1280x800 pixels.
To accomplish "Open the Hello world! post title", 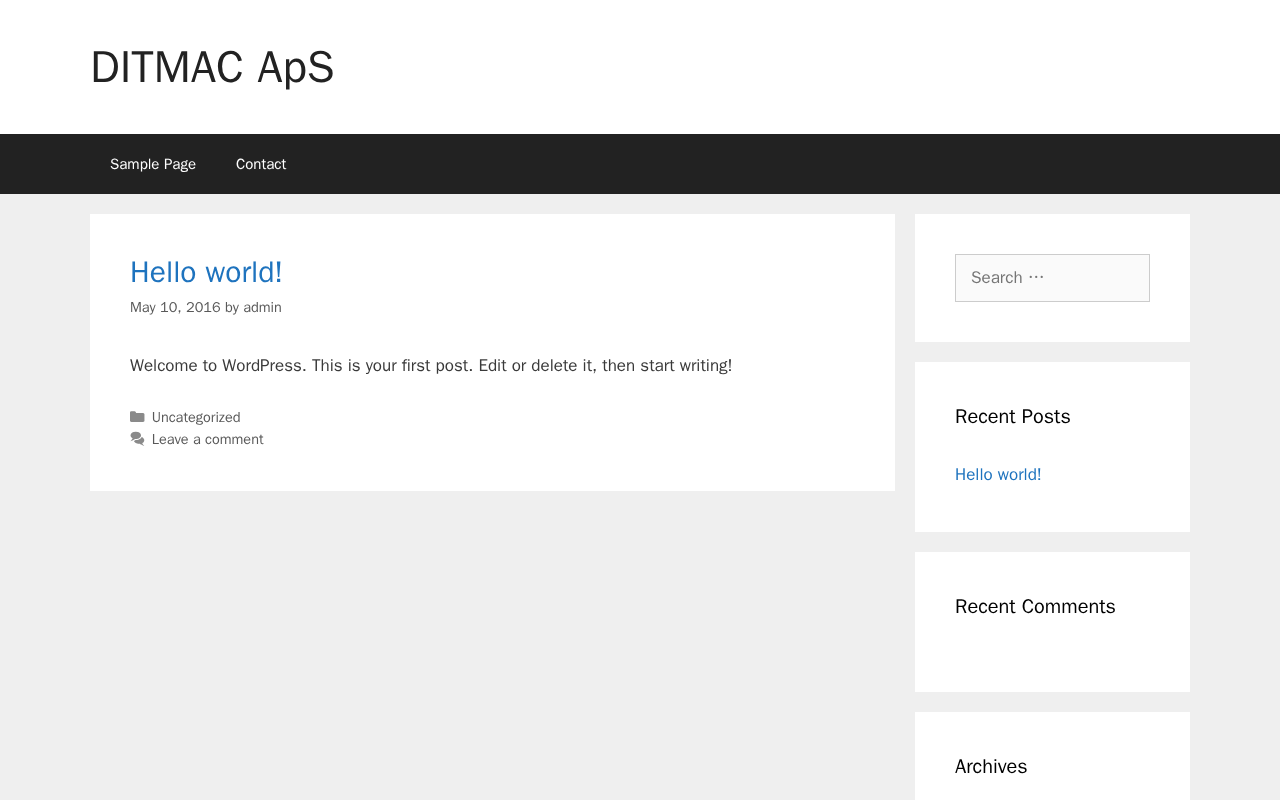I will (206, 272).
